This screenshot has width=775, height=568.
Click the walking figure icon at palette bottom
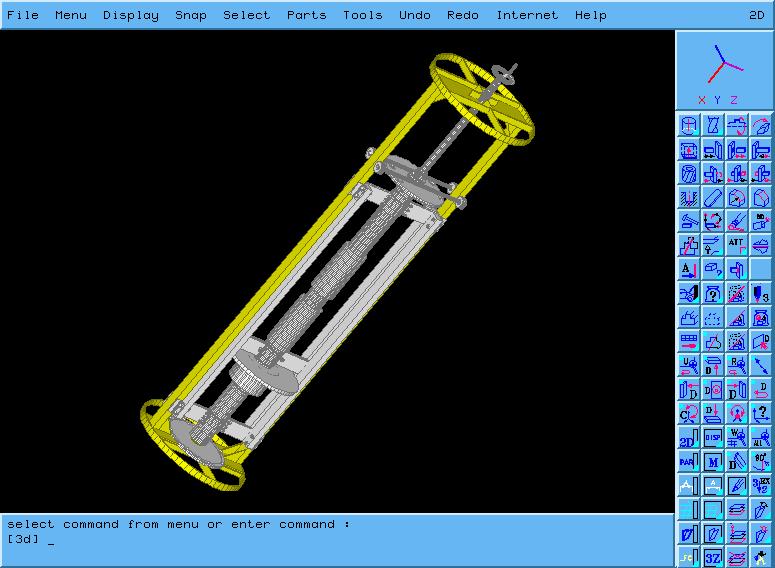point(761,557)
